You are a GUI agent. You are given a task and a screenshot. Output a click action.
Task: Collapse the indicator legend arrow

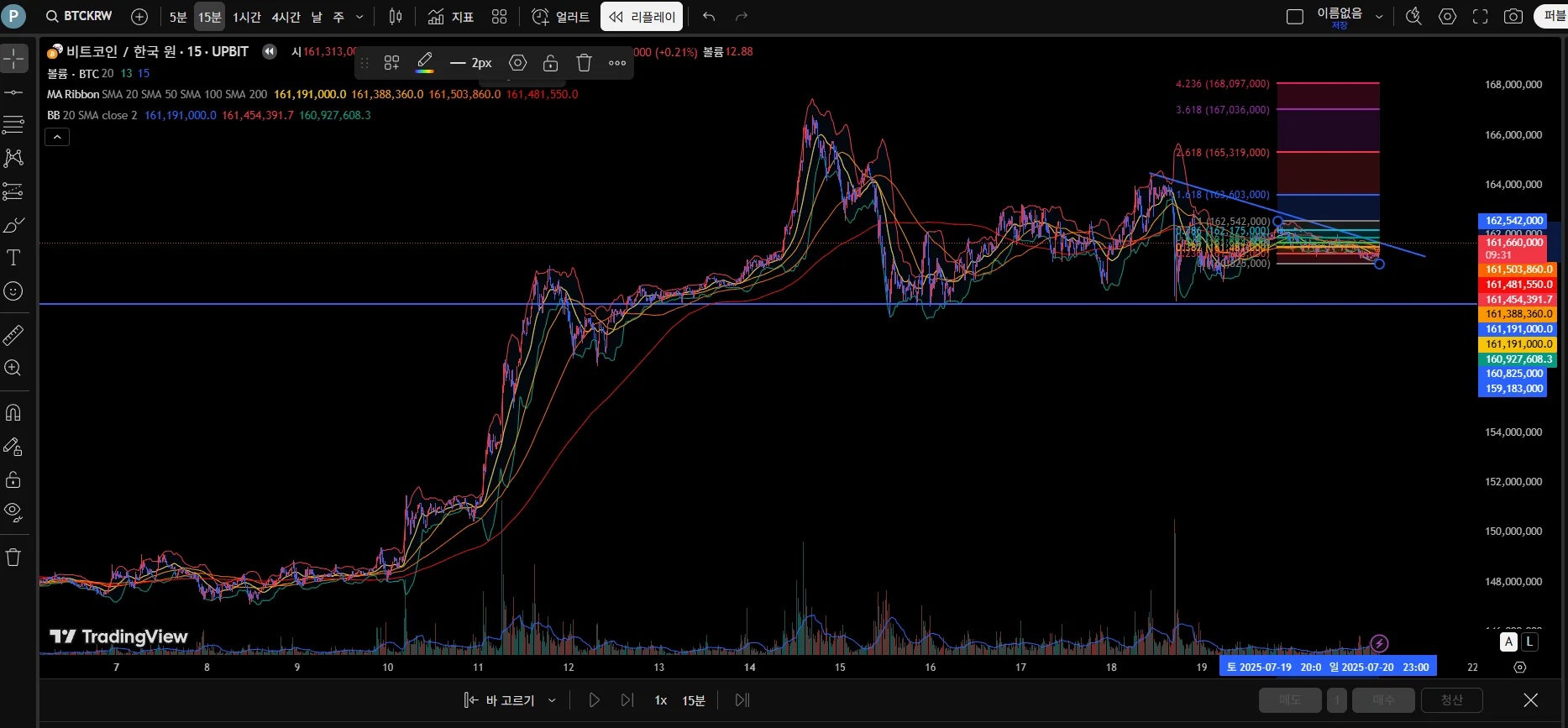[57, 137]
